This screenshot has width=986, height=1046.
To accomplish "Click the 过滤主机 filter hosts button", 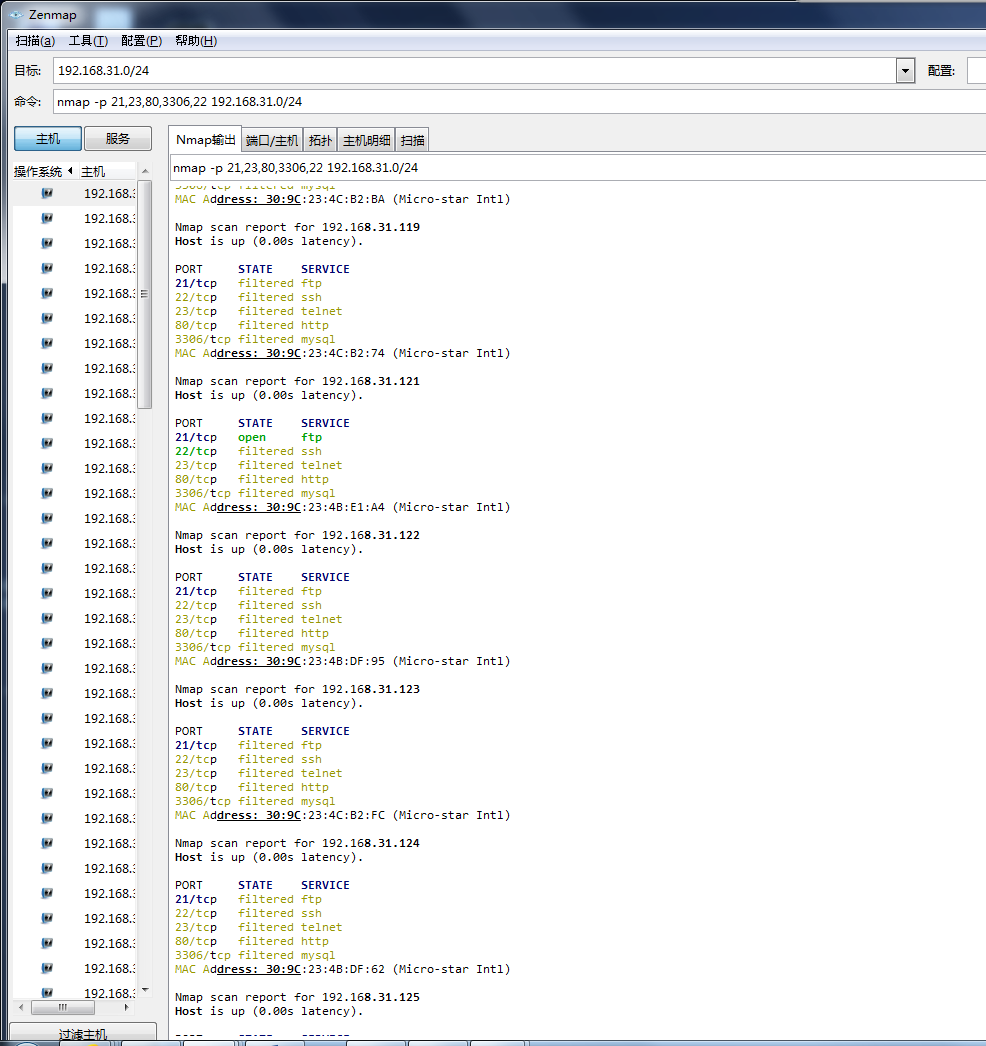I will [x=83, y=1033].
